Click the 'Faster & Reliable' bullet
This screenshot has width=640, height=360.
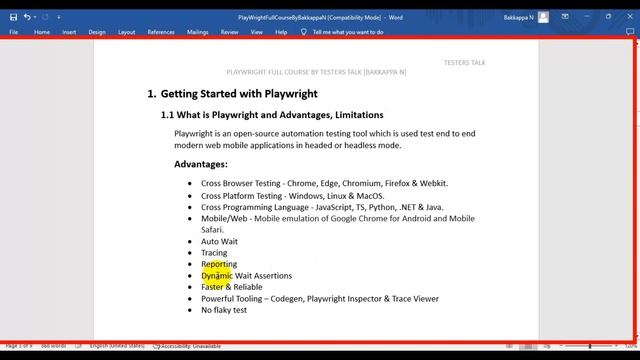(x=232, y=287)
